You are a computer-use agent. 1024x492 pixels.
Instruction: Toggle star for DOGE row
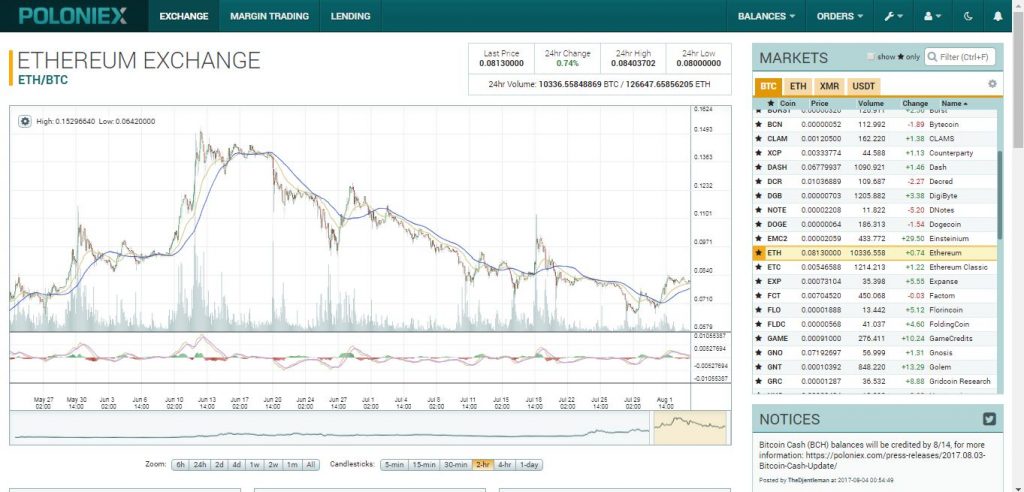pyautogui.click(x=758, y=224)
